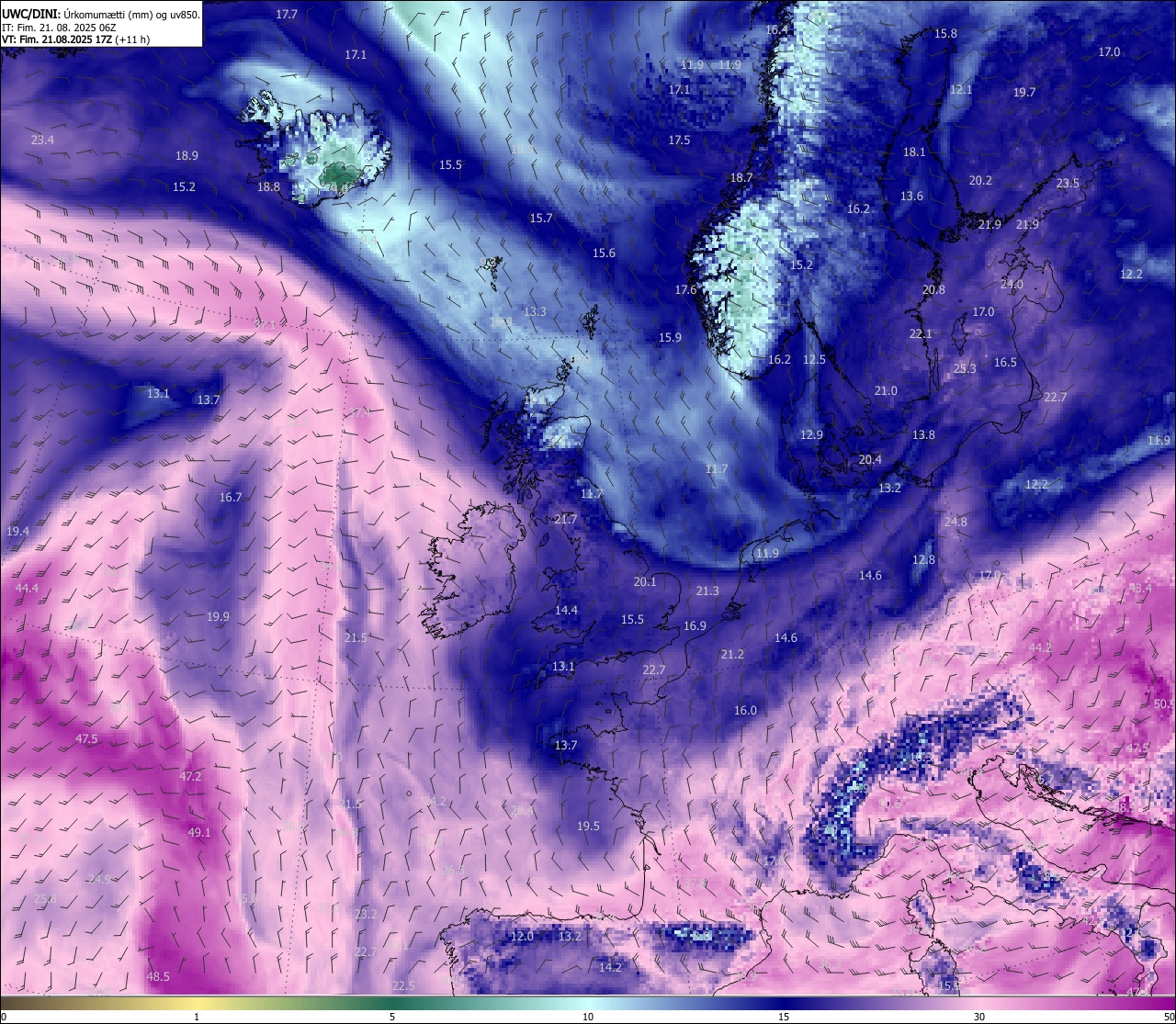This screenshot has width=1176, height=1024.
Task: Select the 18.8 value by Iceland's coast
Action: point(268,186)
